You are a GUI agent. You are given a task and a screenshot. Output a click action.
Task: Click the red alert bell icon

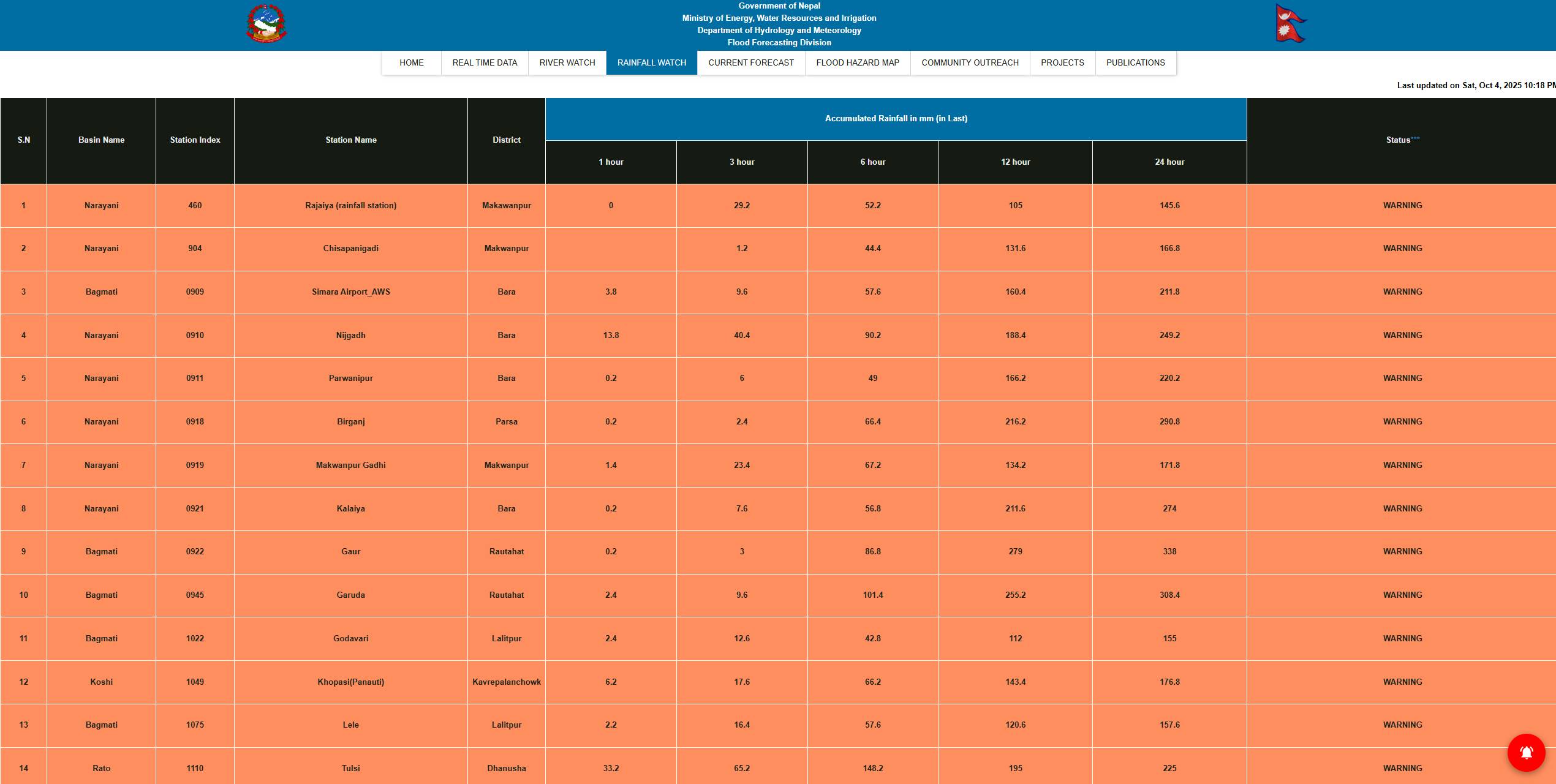click(x=1526, y=752)
